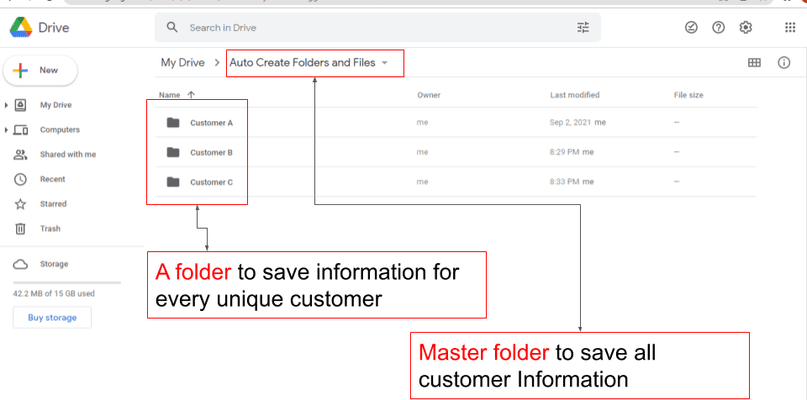Type in the Search in Drive field
The image size is (807, 400).
[x=377, y=27]
